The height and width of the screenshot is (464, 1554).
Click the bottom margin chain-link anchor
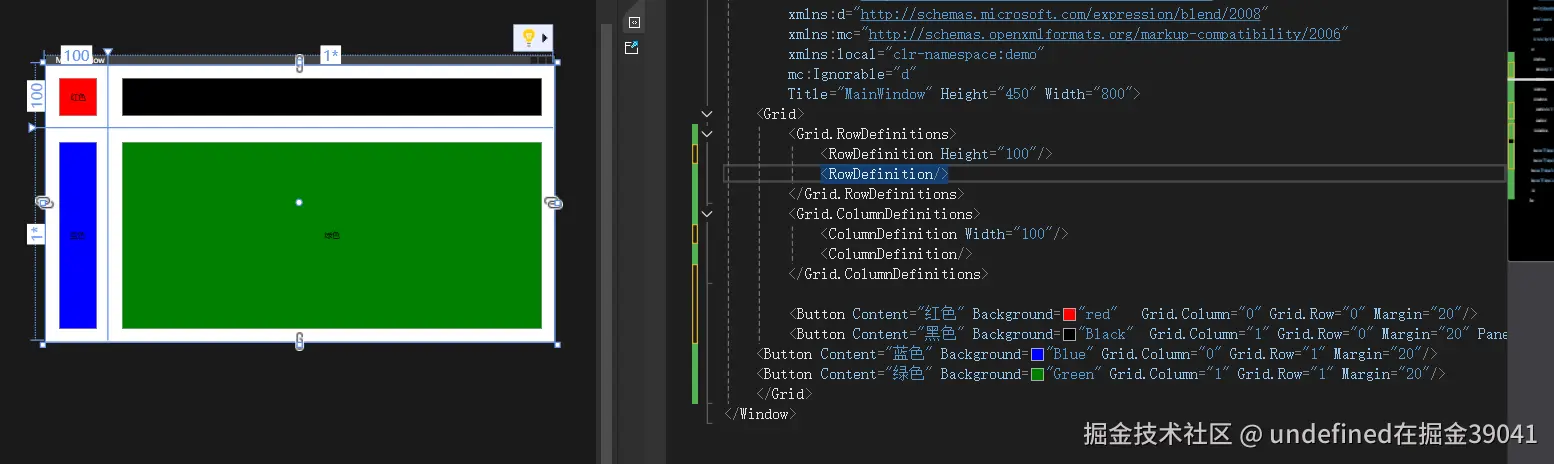(299, 341)
